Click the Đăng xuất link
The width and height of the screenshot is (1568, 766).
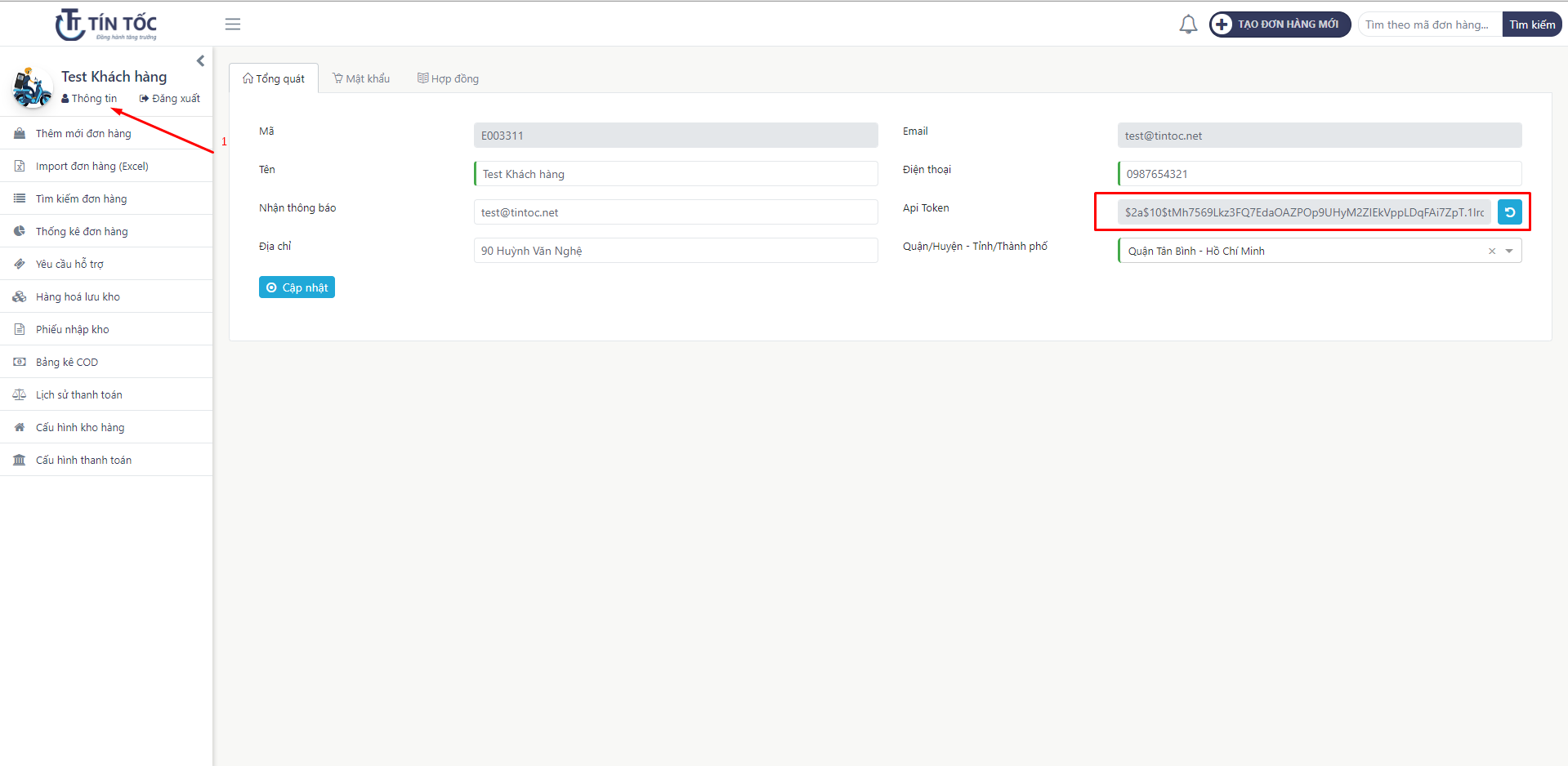click(170, 98)
